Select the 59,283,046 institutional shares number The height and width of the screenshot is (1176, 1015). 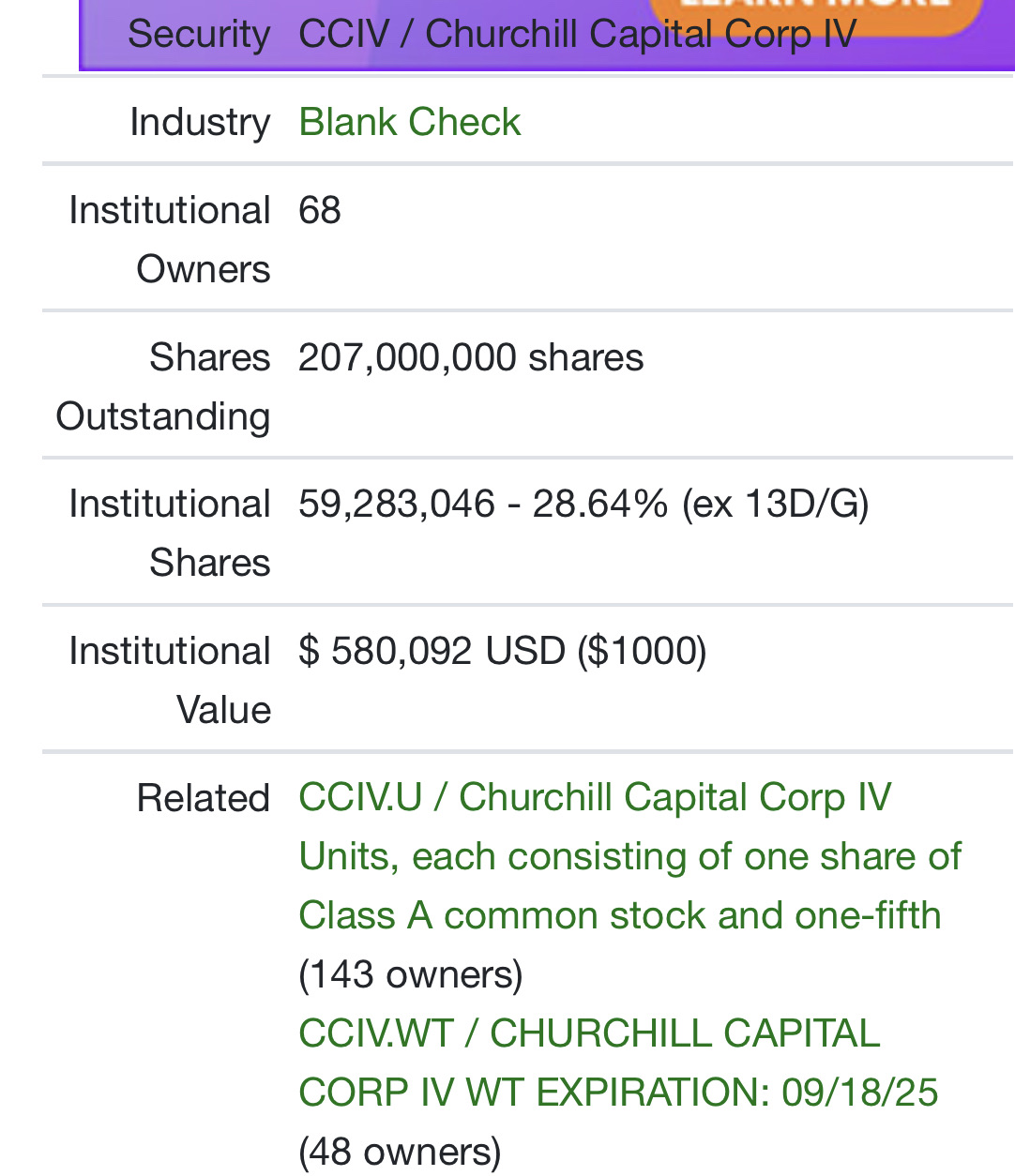[396, 504]
